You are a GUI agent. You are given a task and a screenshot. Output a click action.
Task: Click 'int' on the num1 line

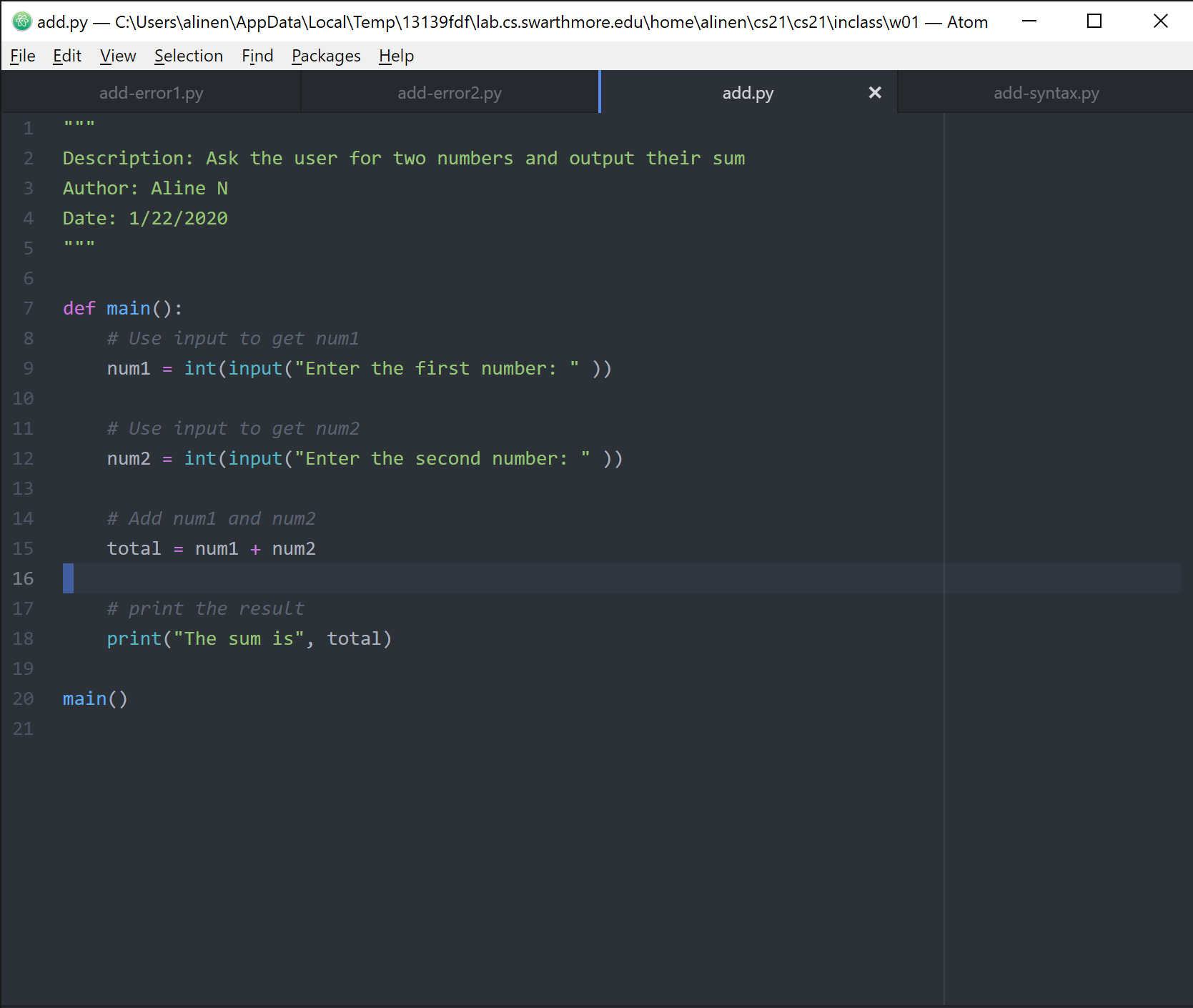[200, 369]
